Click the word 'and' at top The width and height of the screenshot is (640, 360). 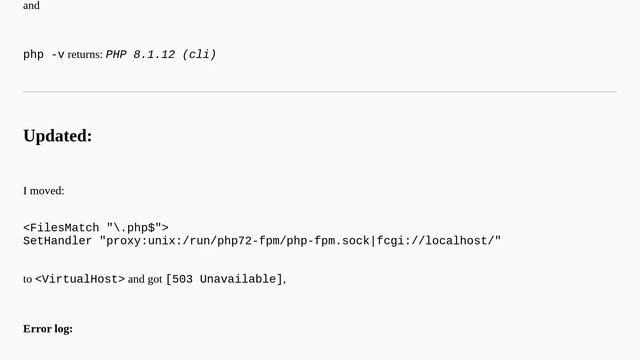(x=31, y=6)
